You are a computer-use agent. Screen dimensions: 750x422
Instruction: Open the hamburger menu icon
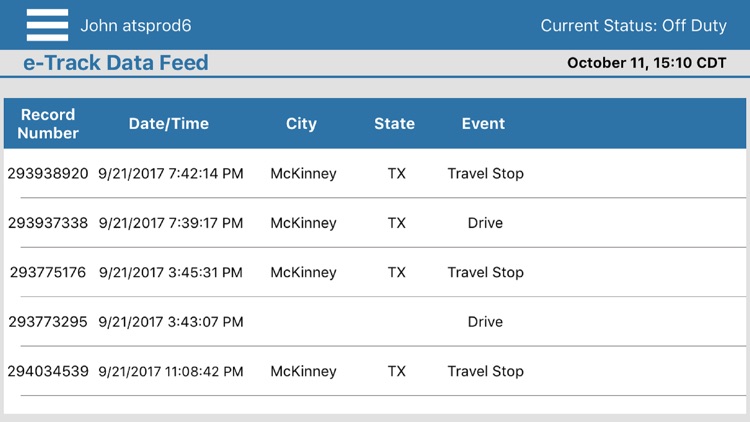(47, 25)
